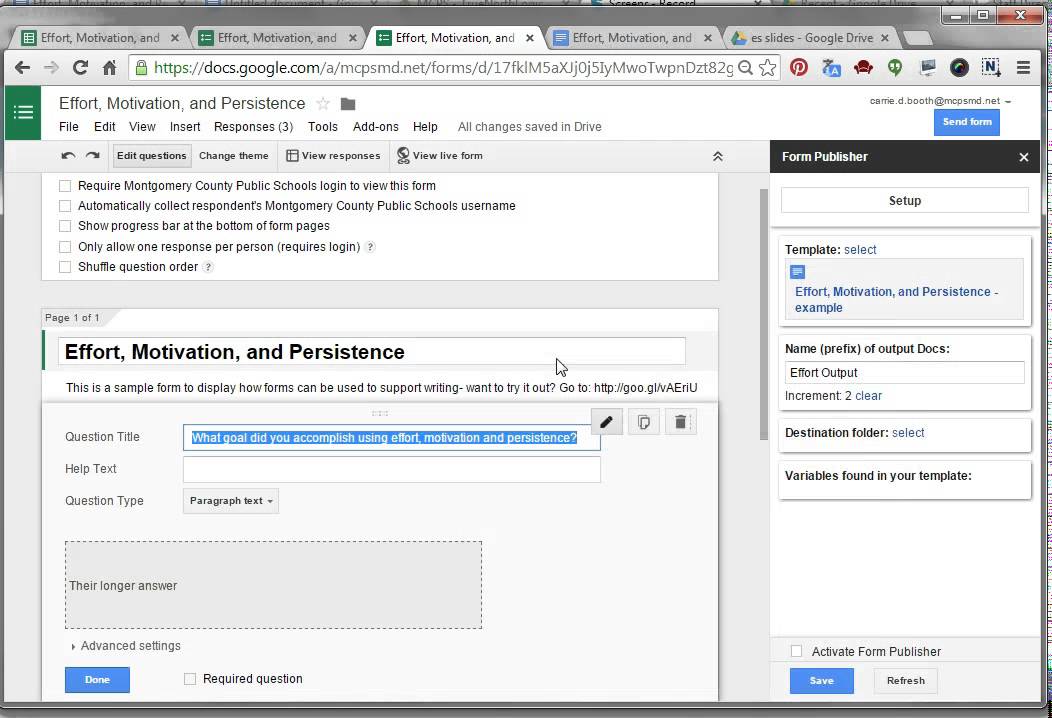Open the account dropdown next to the email address
Viewport: 1052px width, 718px height.
[1008, 101]
